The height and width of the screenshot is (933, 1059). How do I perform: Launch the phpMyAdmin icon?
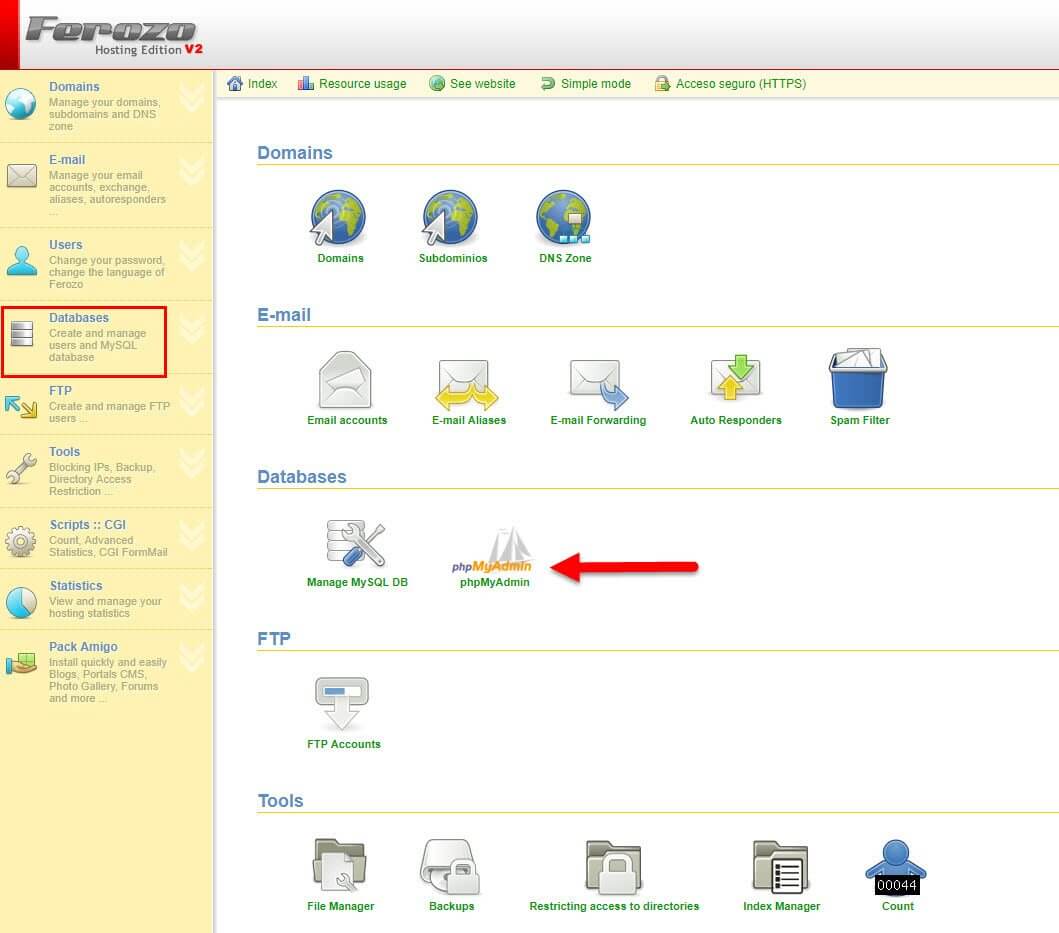[492, 551]
